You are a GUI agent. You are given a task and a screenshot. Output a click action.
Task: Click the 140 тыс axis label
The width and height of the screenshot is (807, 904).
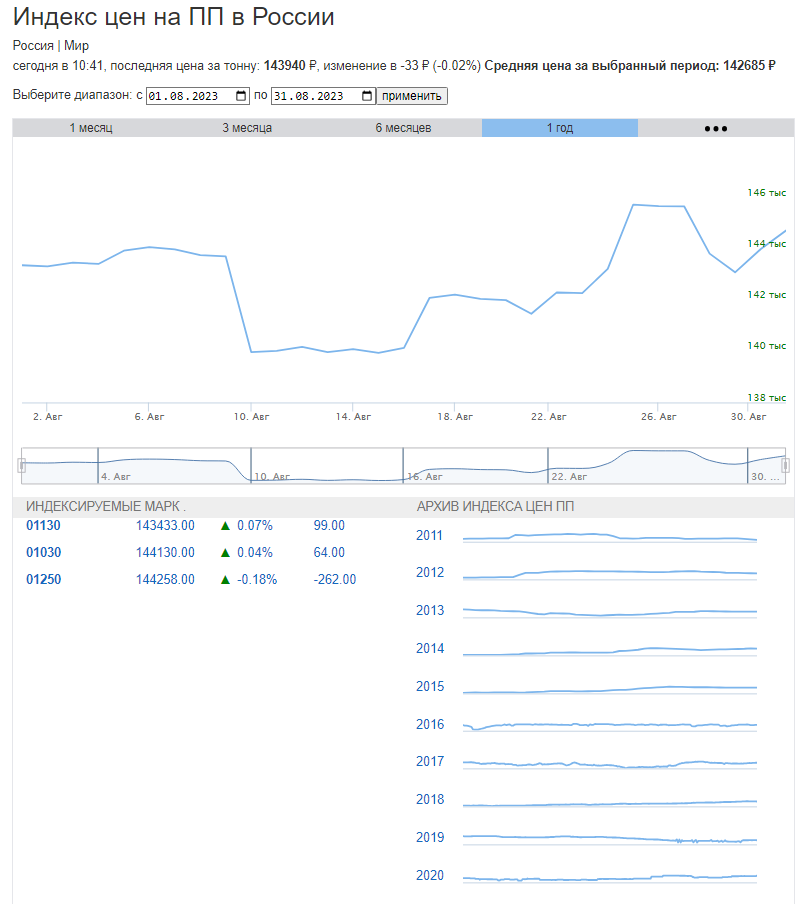pos(767,346)
